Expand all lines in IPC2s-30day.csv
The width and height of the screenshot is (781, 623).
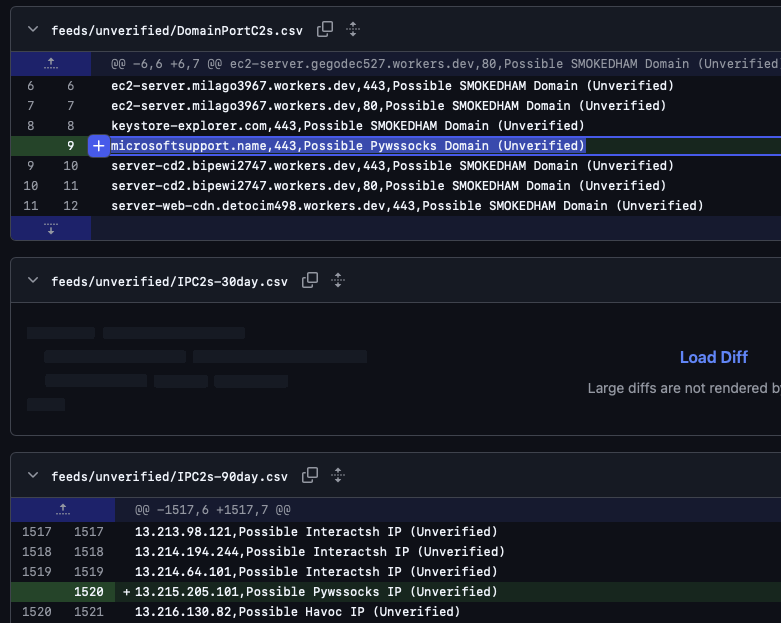tap(338, 280)
